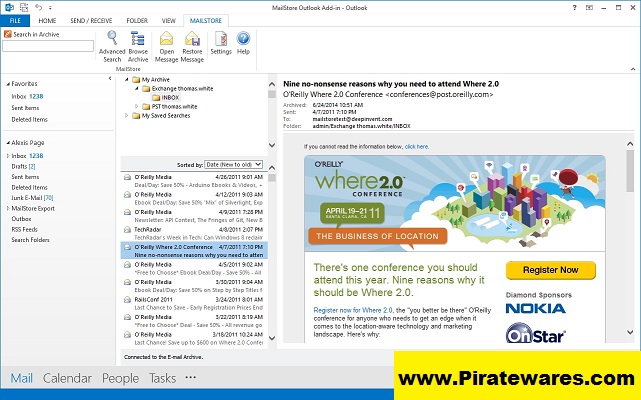
Task: Open the FILE tab
Action: 16,20
